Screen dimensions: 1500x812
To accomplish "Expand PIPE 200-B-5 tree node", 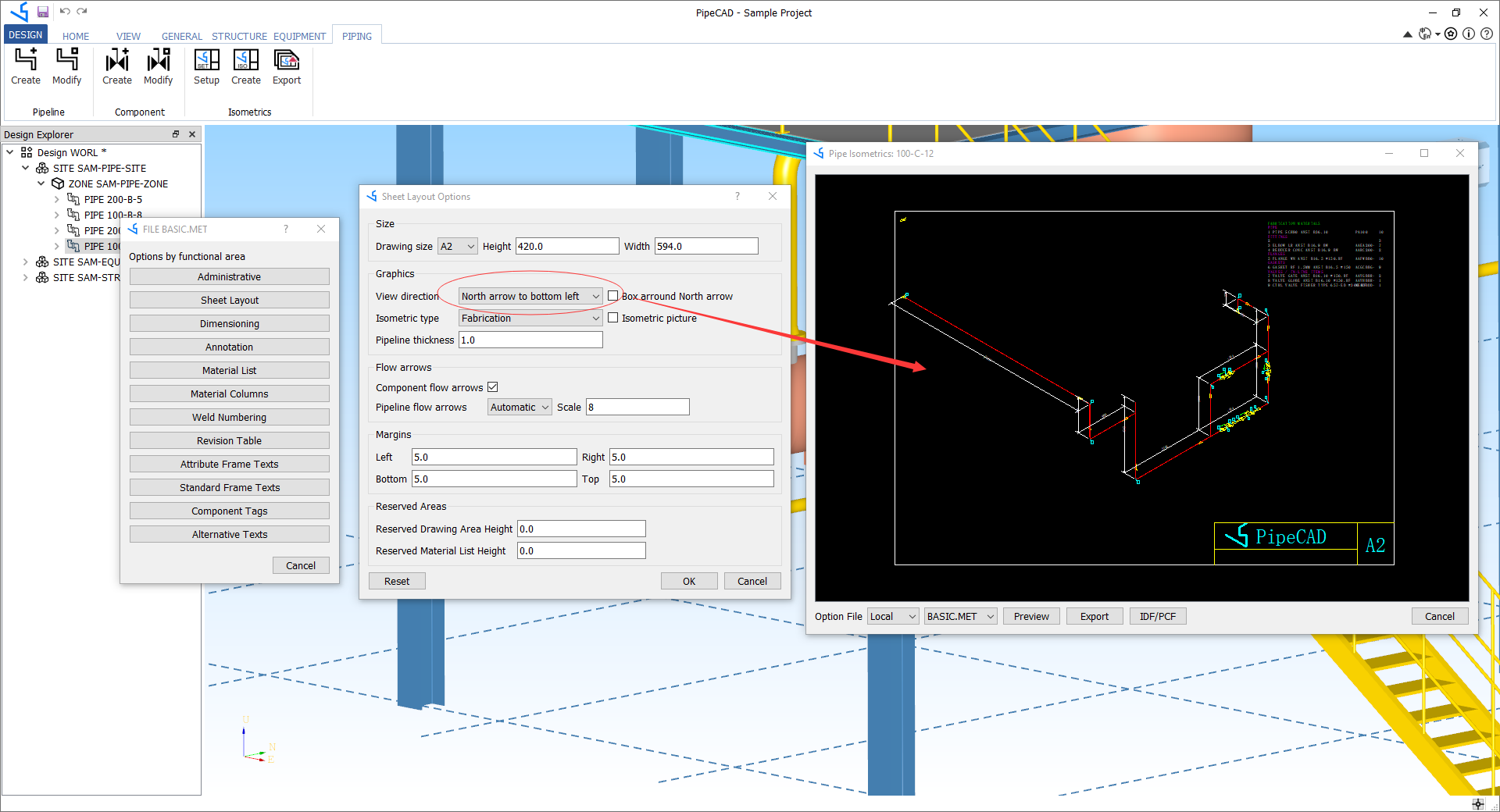I will point(57,200).
